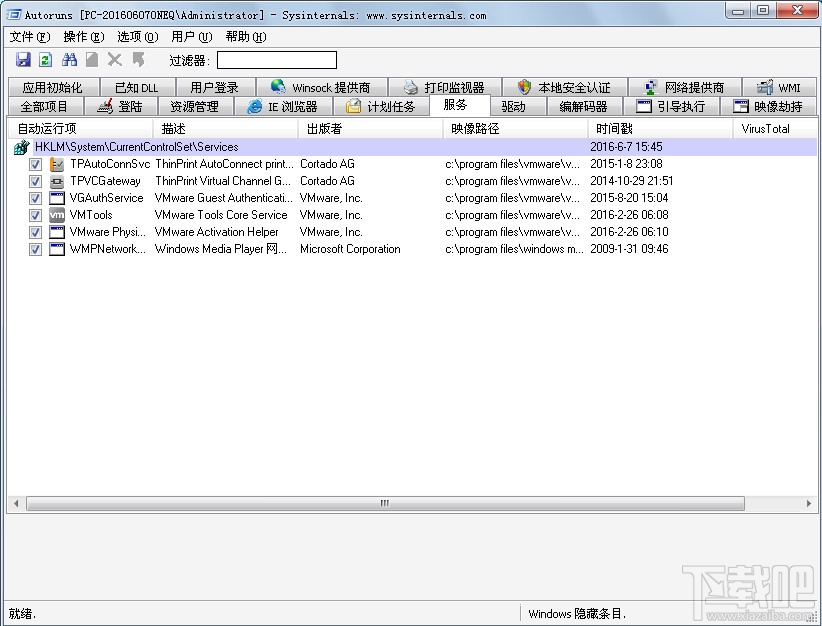Open the 打印监视器 tab
822x626 pixels.
pos(445,87)
